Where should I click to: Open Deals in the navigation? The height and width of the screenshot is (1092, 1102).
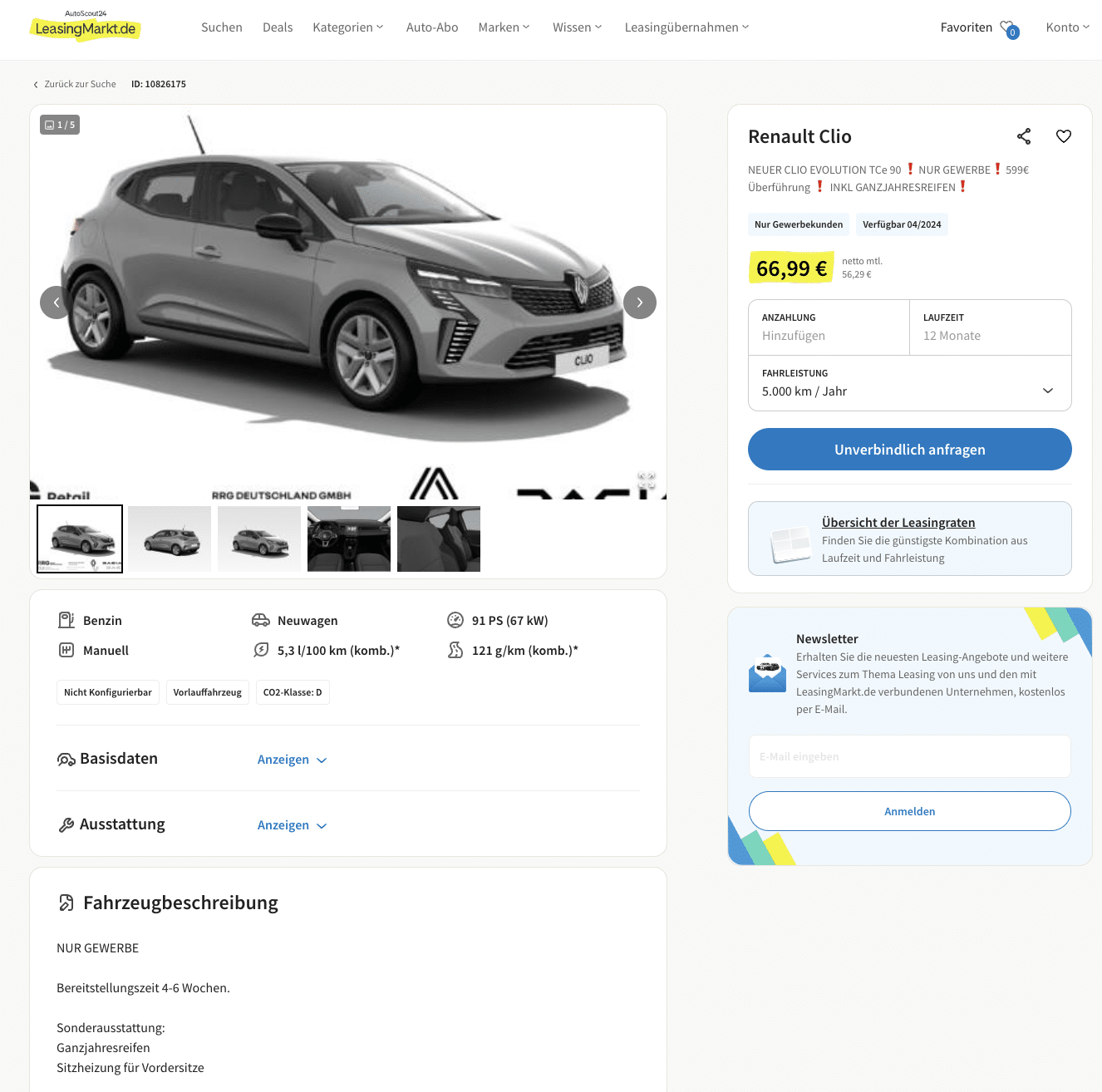(x=278, y=27)
